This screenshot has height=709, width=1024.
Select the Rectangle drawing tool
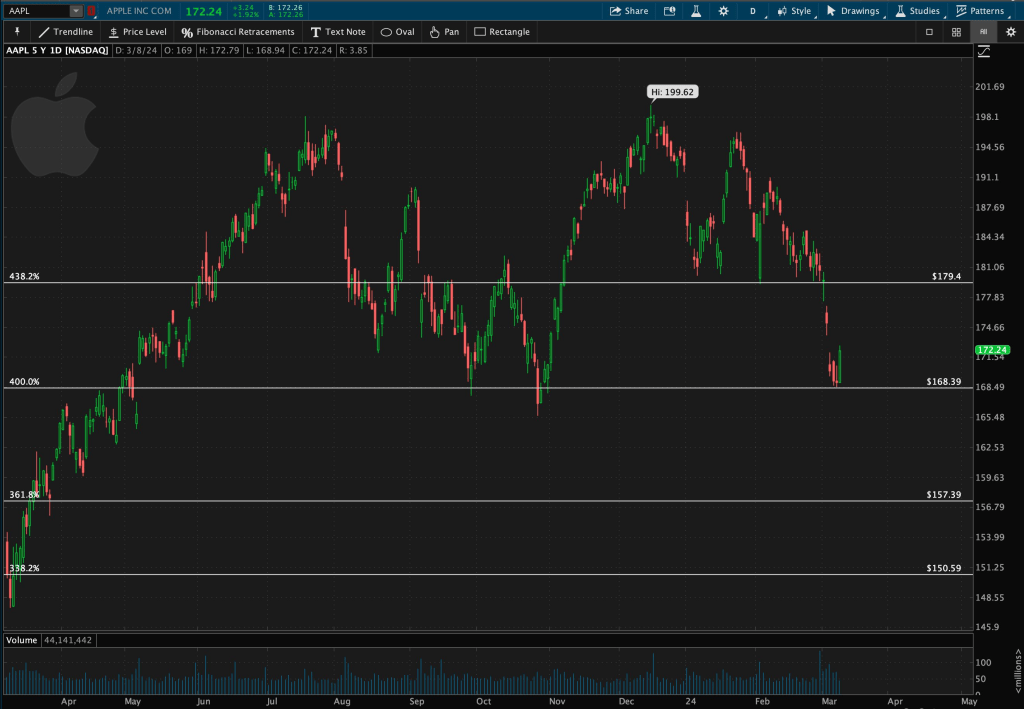tap(502, 32)
